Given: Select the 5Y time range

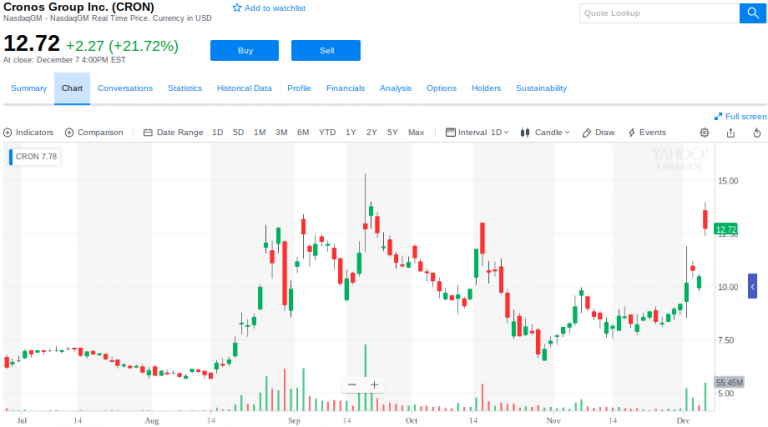Looking at the screenshot, I should 392,132.
